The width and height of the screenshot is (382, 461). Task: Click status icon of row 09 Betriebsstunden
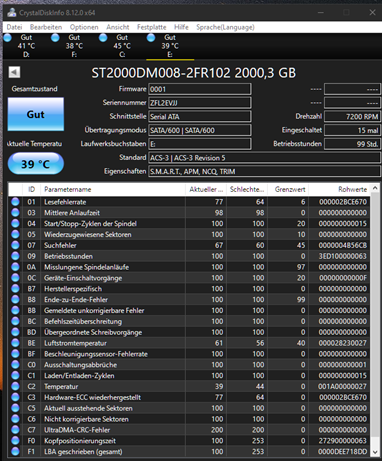click(x=15, y=256)
